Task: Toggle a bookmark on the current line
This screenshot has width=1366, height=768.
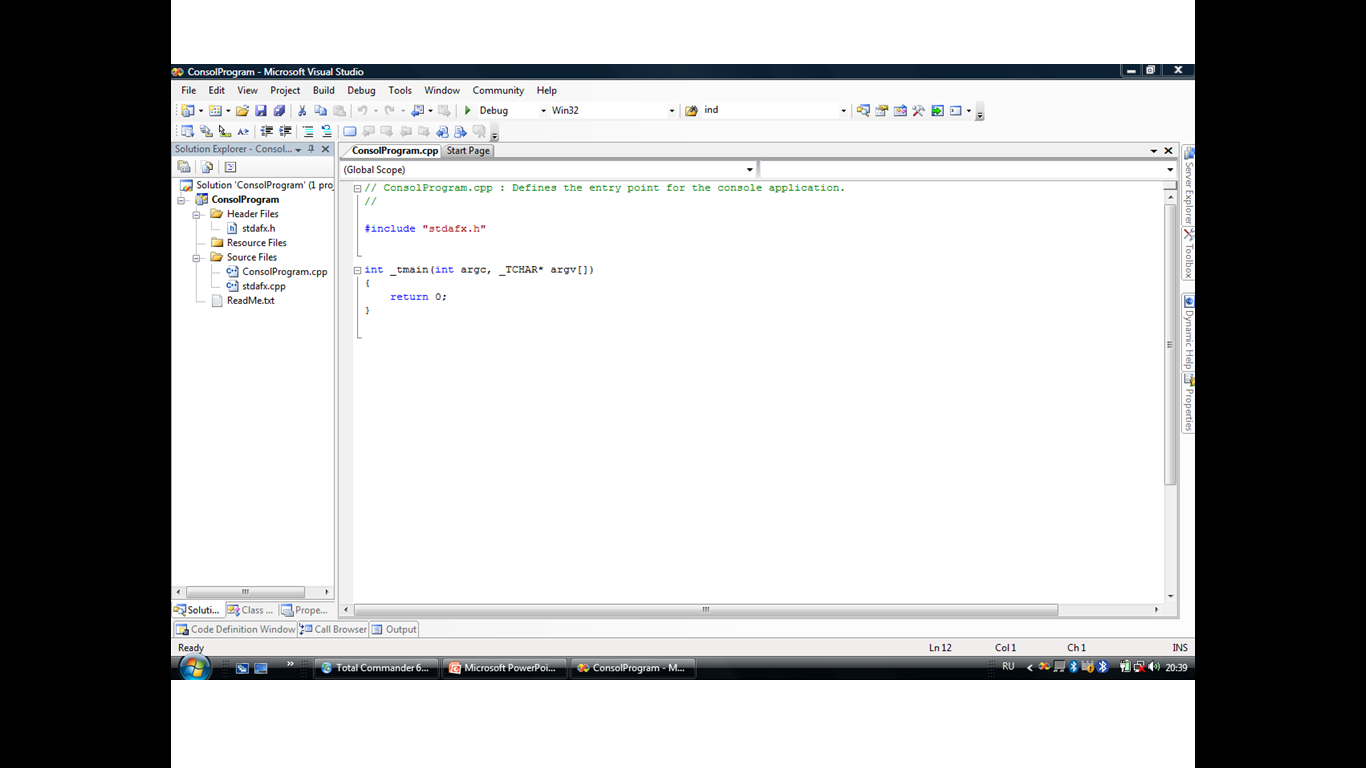Action: (349, 131)
